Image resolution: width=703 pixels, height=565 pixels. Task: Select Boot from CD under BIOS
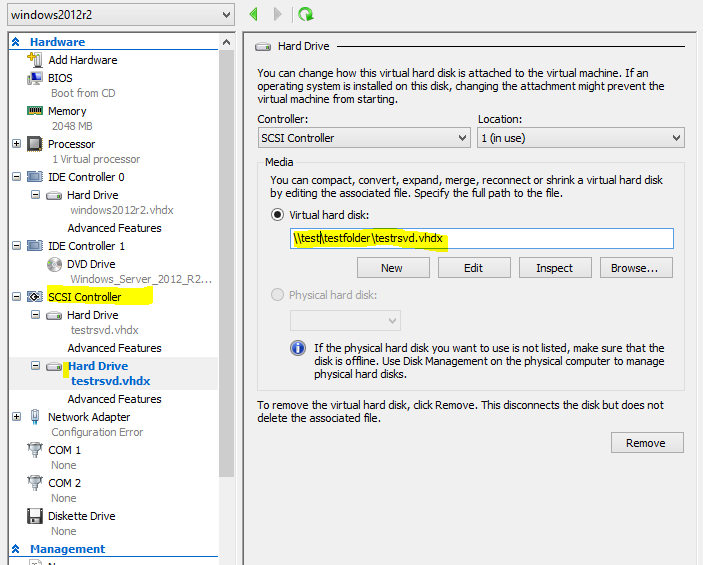click(83, 93)
